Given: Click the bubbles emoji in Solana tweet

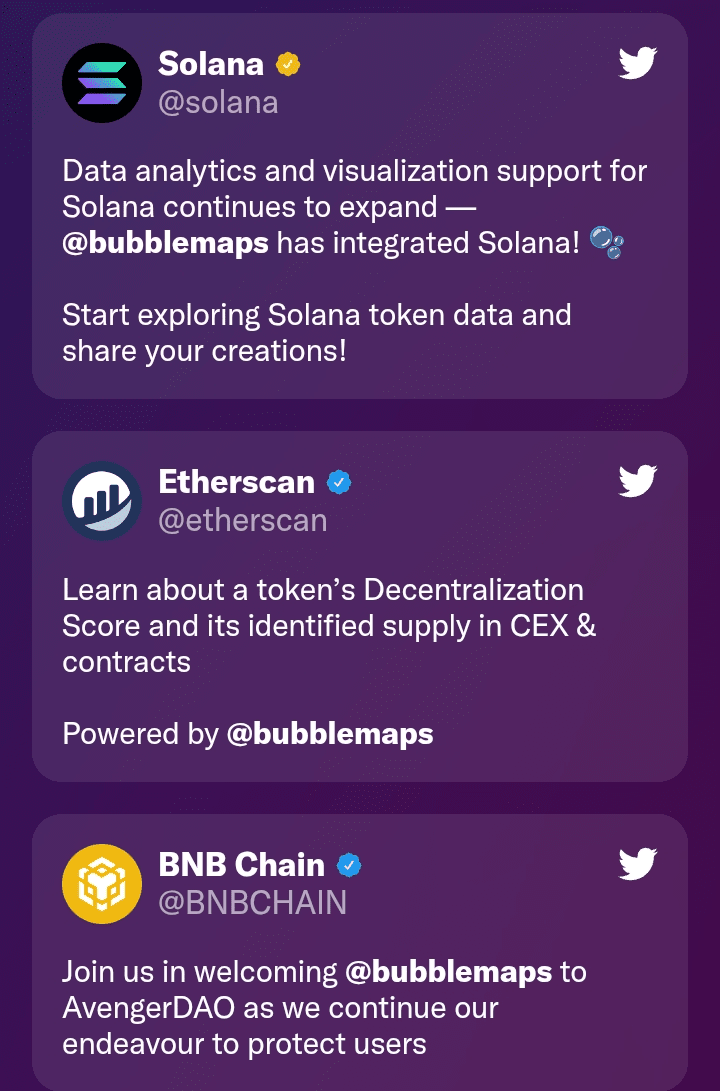Looking at the screenshot, I should 607,242.
